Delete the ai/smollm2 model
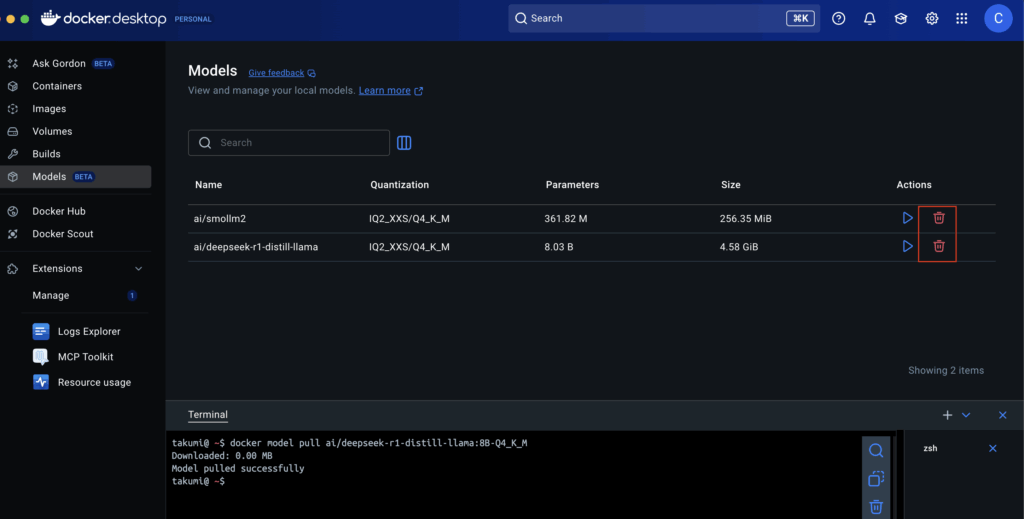This screenshot has width=1024, height=519. 938,218
